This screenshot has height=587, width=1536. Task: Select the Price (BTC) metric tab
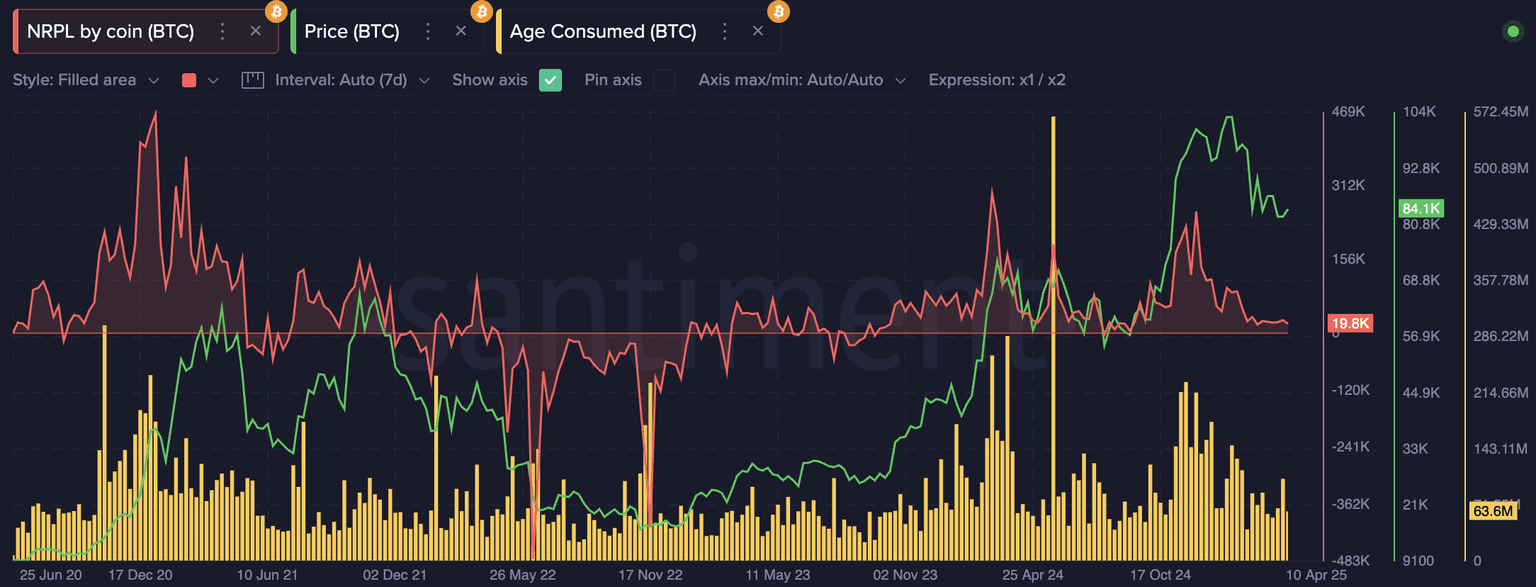click(x=352, y=31)
